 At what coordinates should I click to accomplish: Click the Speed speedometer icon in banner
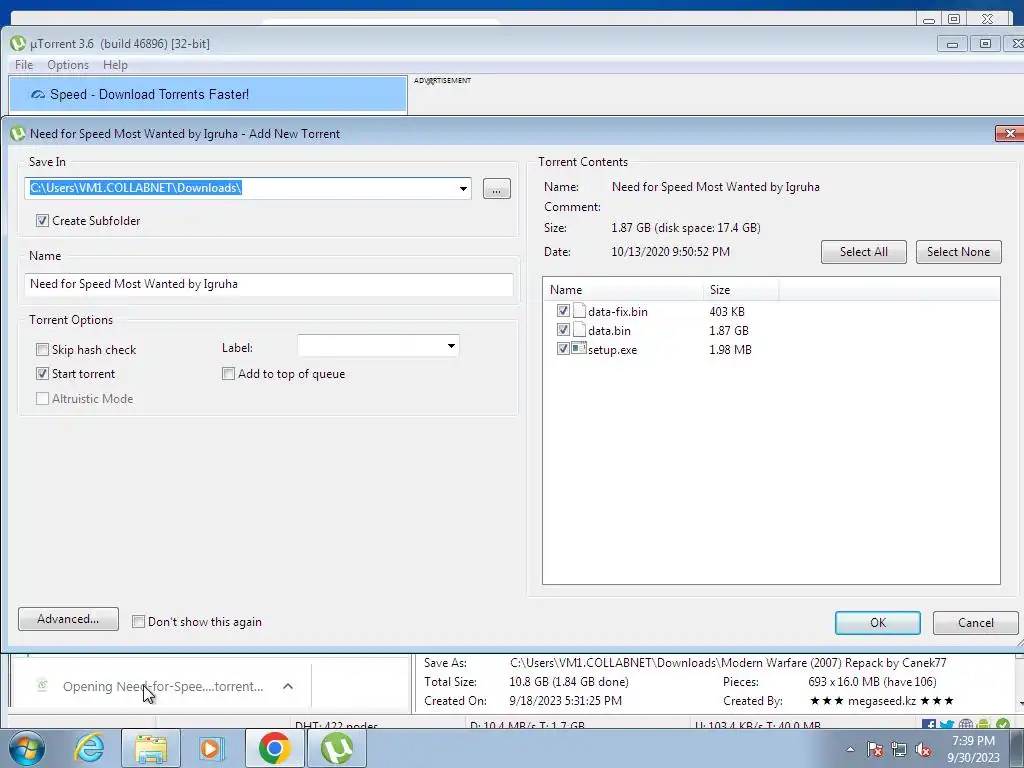[x=38, y=95]
